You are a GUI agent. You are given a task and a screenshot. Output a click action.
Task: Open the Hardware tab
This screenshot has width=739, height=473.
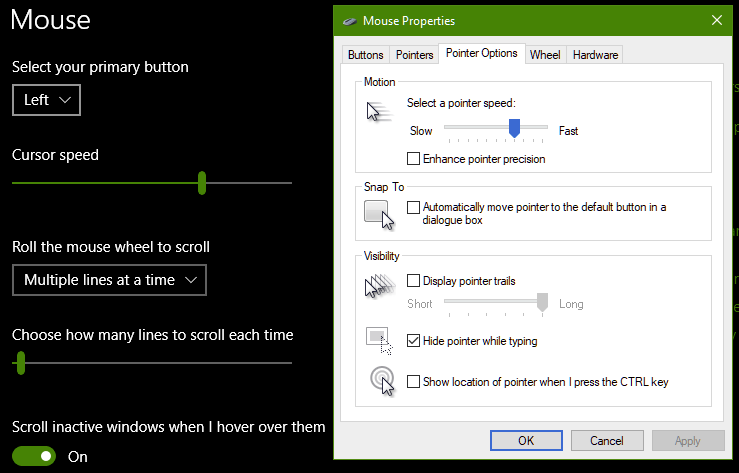[x=595, y=55]
